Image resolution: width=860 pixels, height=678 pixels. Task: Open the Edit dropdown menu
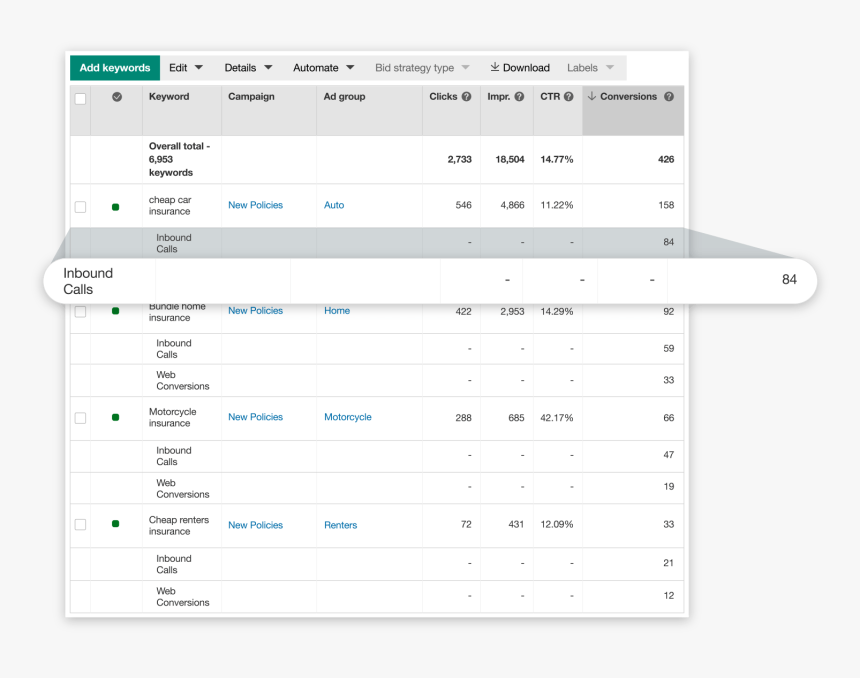pyautogui.click(x=185, y=68)
